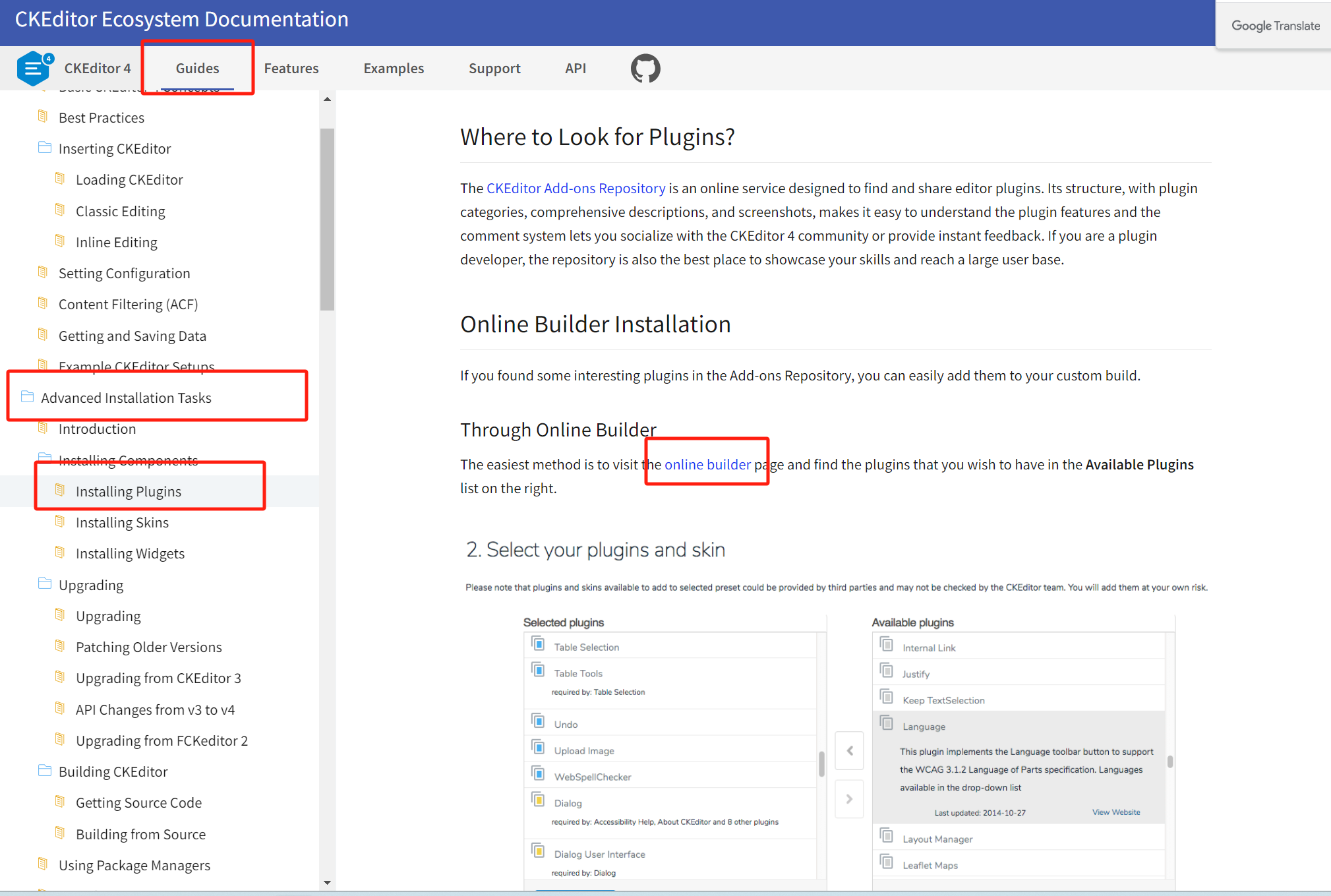1331x896 pixels.
Task: Click the CKEditor 4 logo icon
Action: click(33, 68)
